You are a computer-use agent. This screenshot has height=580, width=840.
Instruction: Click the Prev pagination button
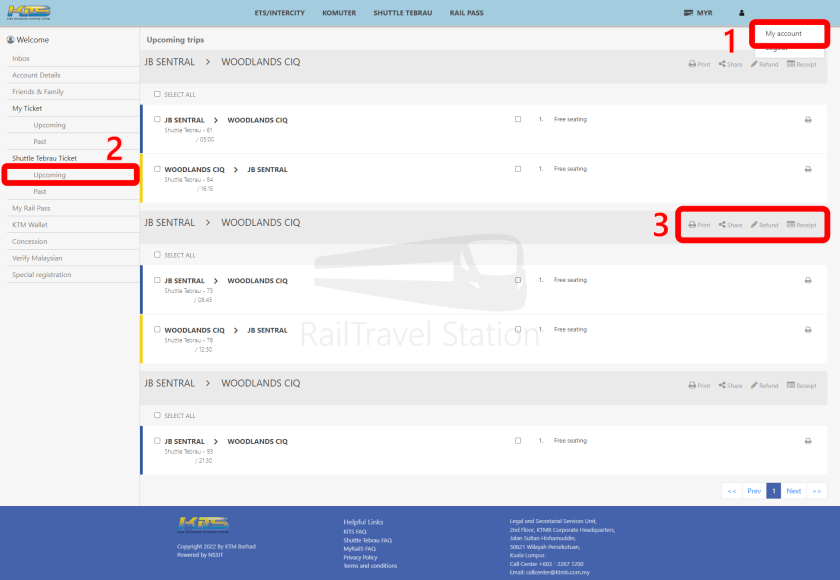click(x=754, y=491)
